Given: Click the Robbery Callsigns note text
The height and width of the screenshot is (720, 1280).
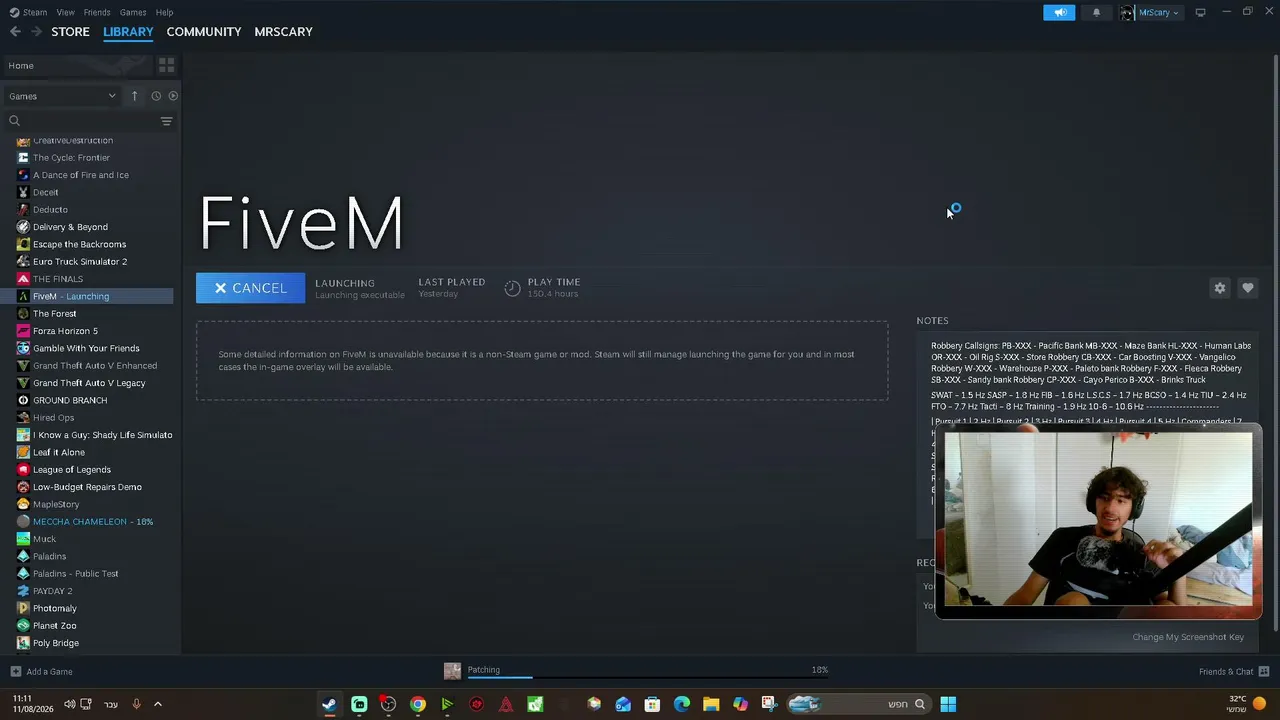Looking at the screenshot, I should [1091, 363].
